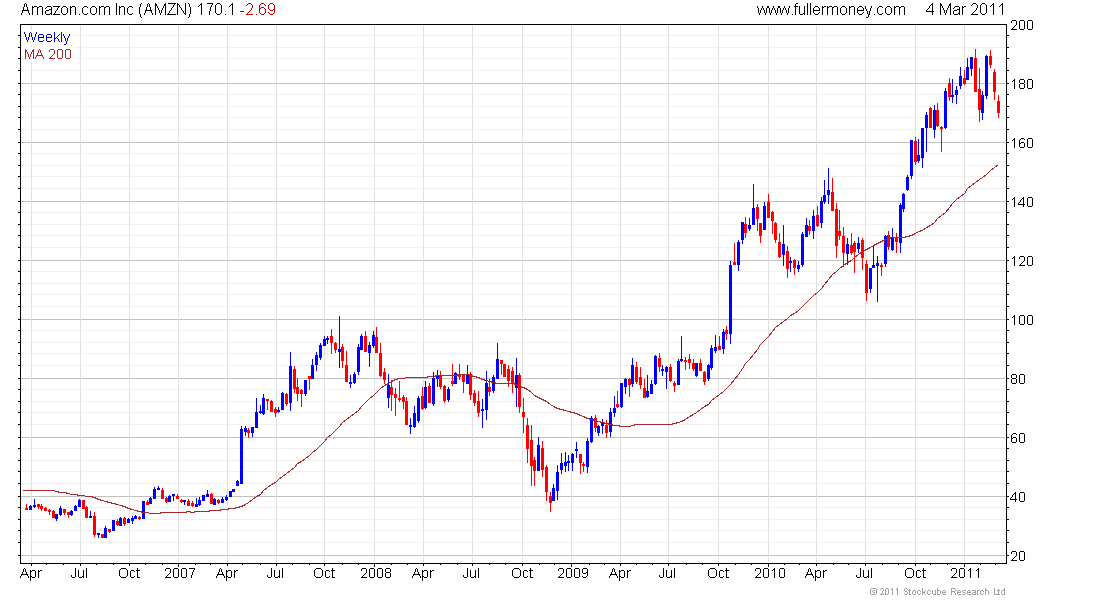Click the 160 price axis label
This screenshot has height=600, width=1100.
click(1021, 143)
